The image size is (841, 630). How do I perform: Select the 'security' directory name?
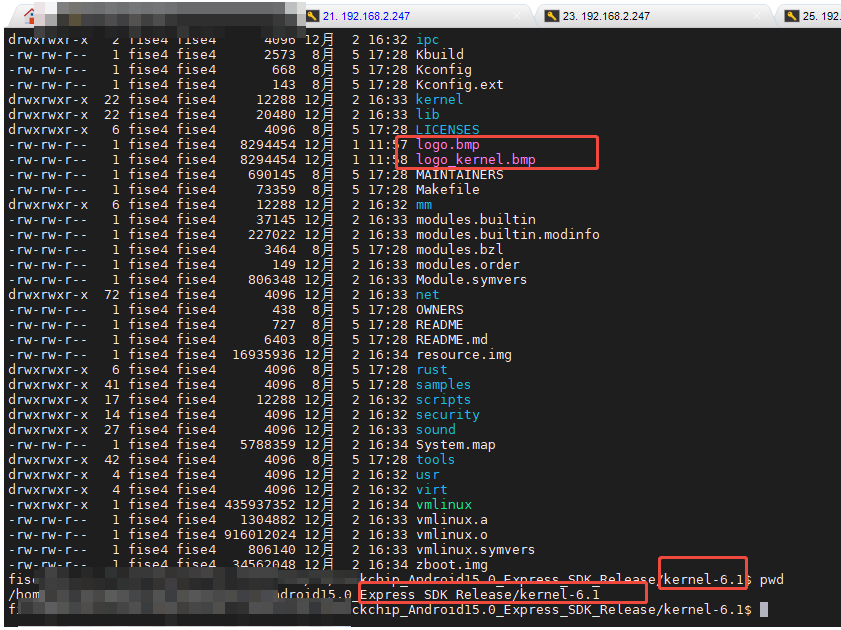pyautogui.click(x=447, y=415)
